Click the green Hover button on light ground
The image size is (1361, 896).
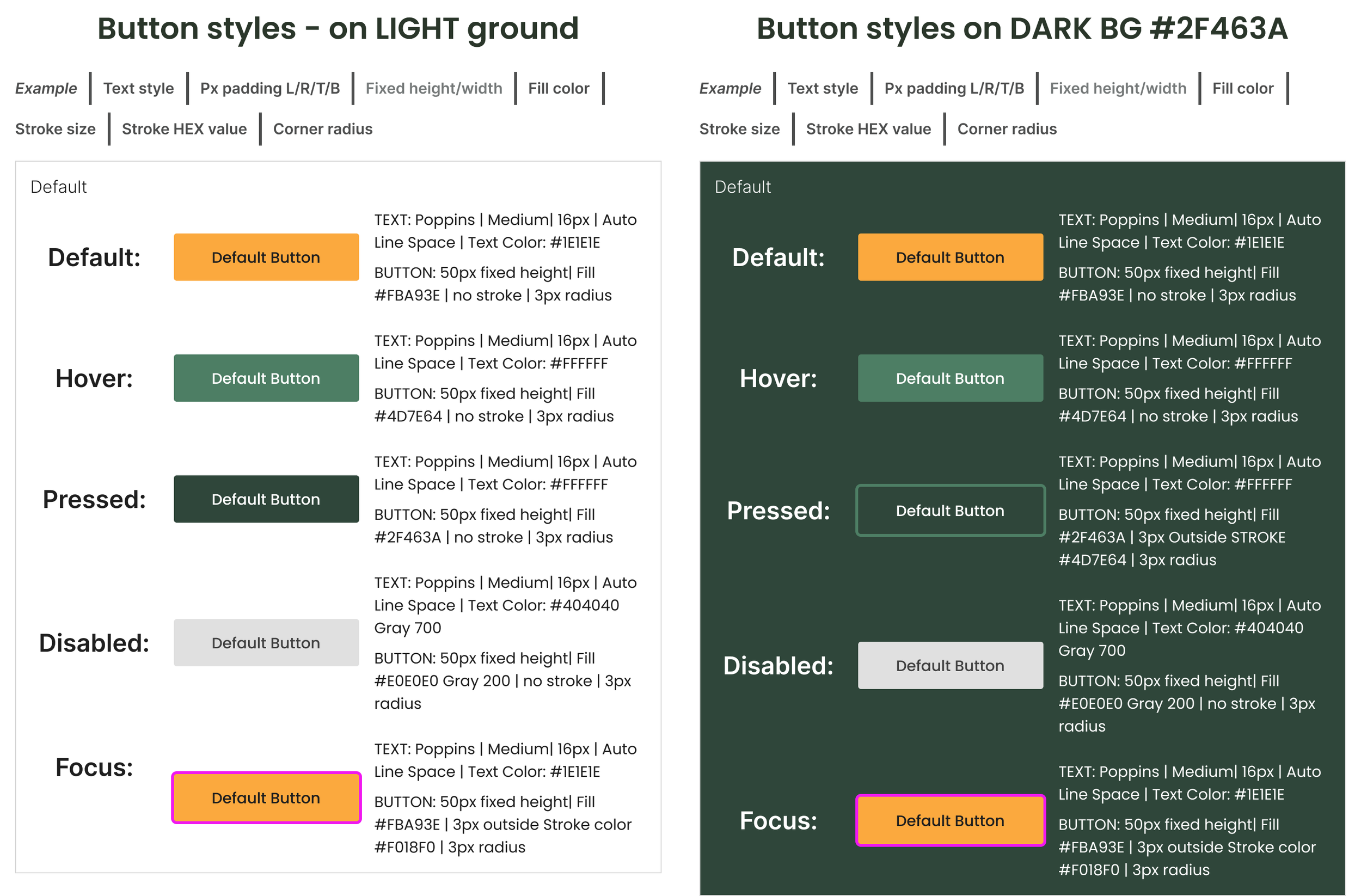coord(266,378)
